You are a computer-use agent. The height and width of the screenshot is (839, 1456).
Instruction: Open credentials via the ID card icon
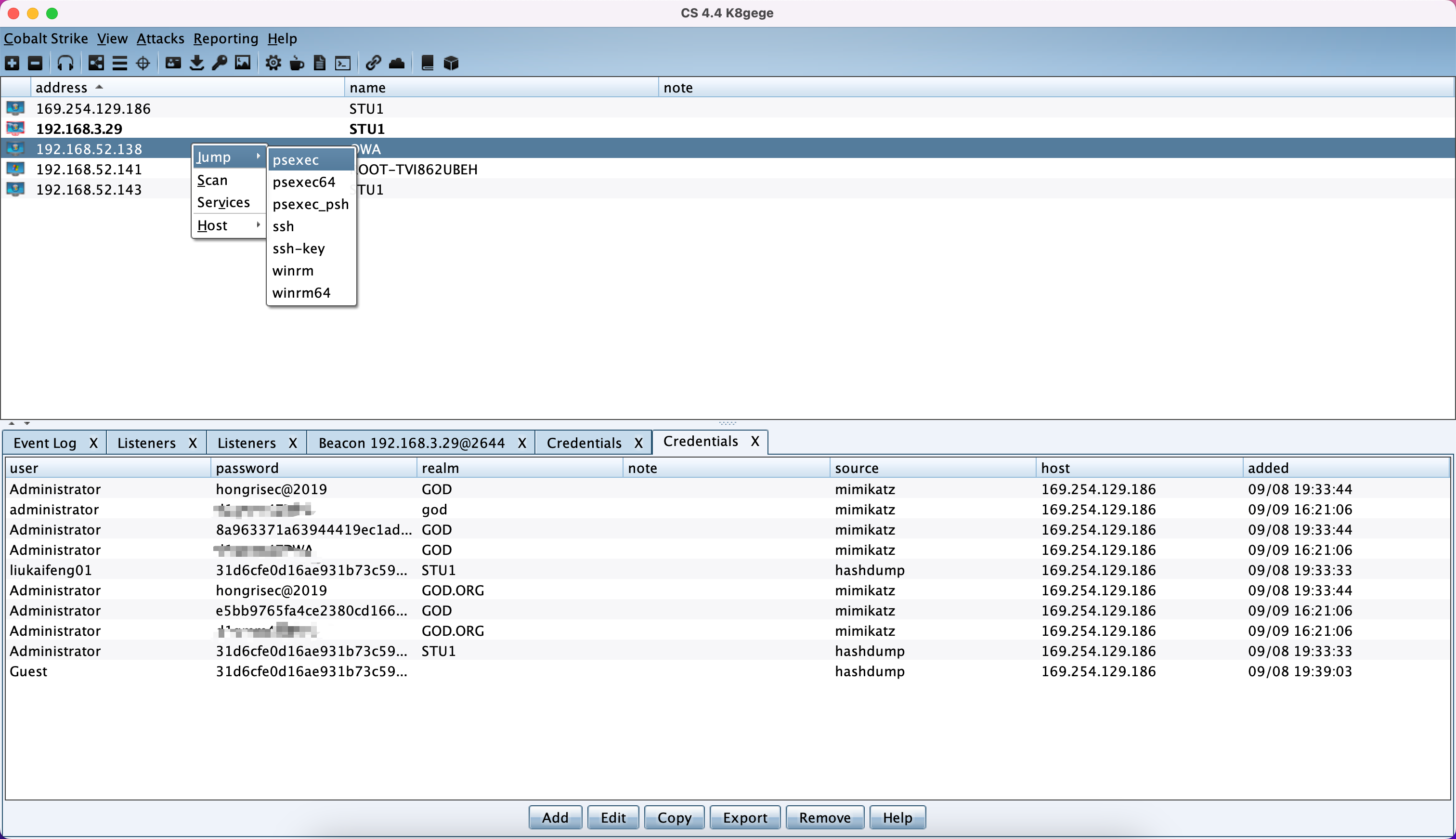click(x=173, y=63)
